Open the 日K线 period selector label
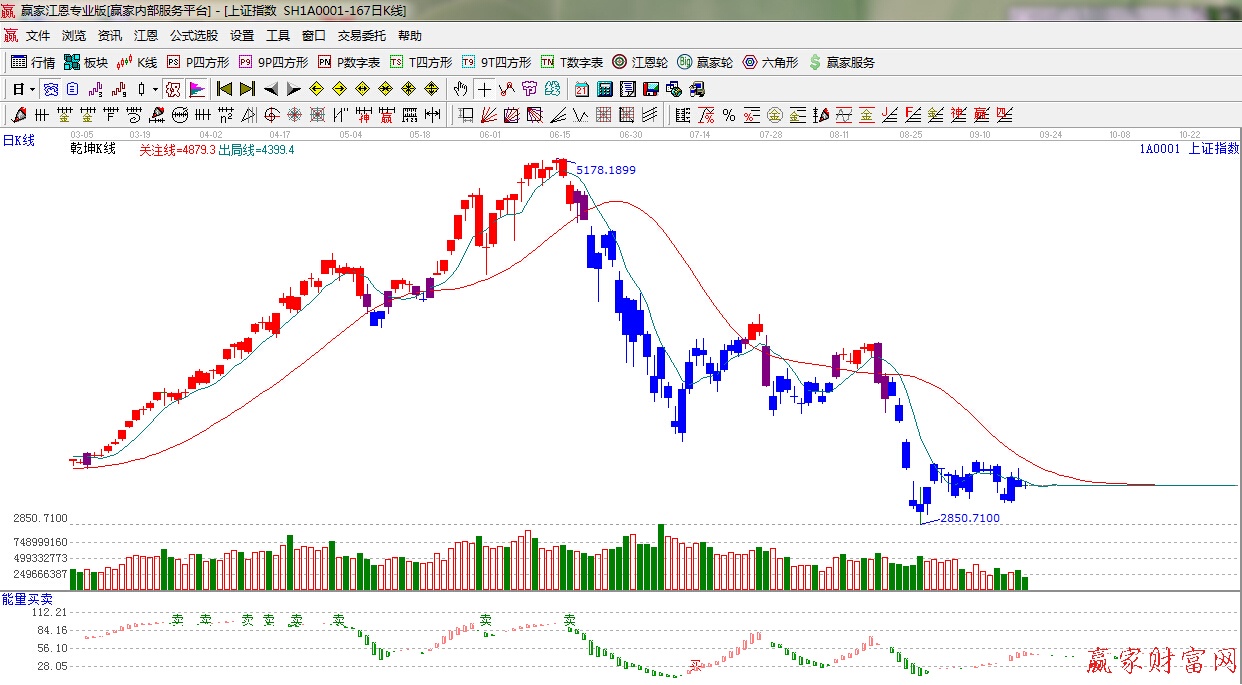Screen dimensions: 1242x685 18,141
